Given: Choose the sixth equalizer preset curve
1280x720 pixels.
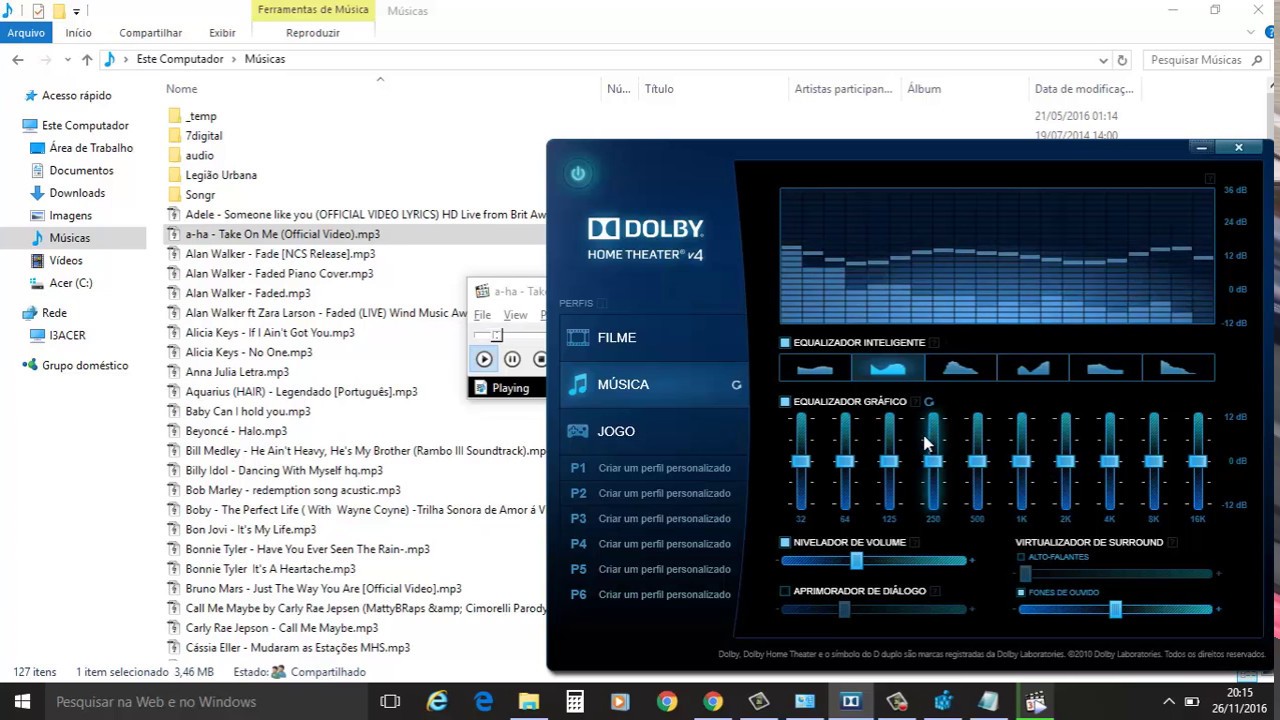Looking at the screenshot, I should click(x=1178, y=368).
